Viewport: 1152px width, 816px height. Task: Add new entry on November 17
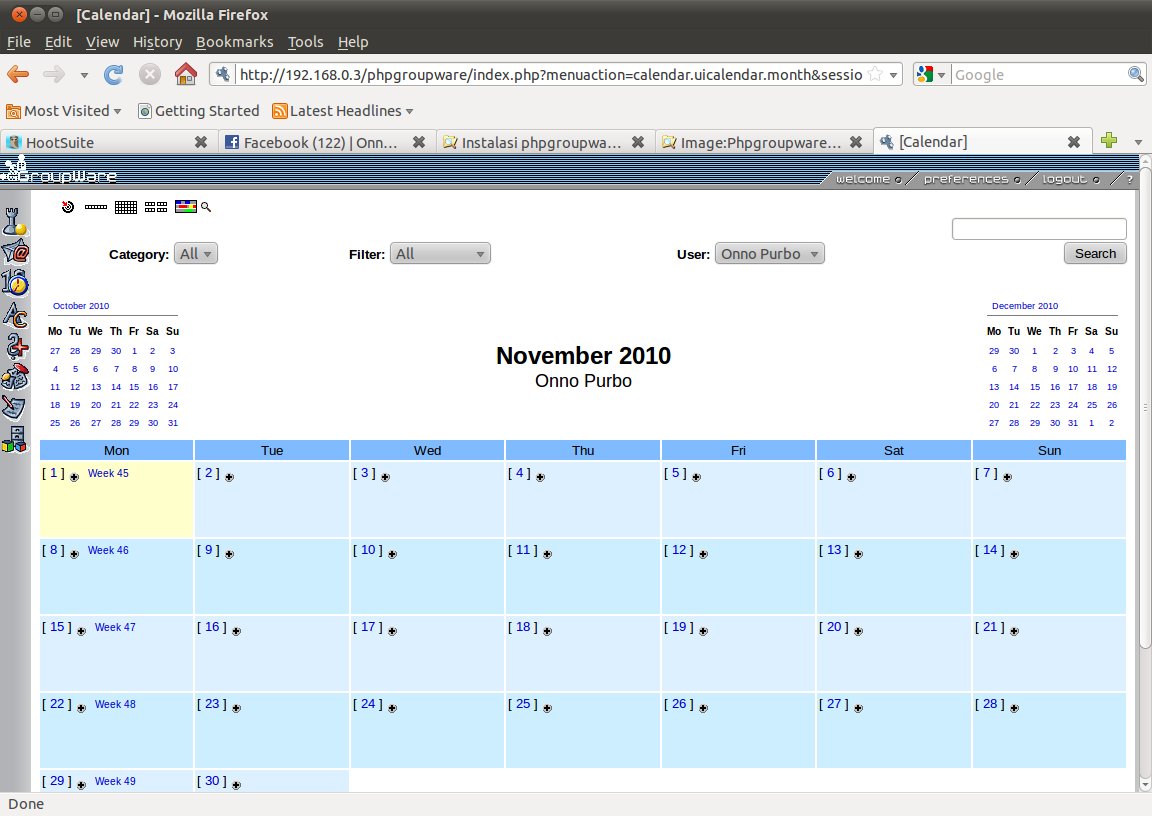(x=392, y=631)
